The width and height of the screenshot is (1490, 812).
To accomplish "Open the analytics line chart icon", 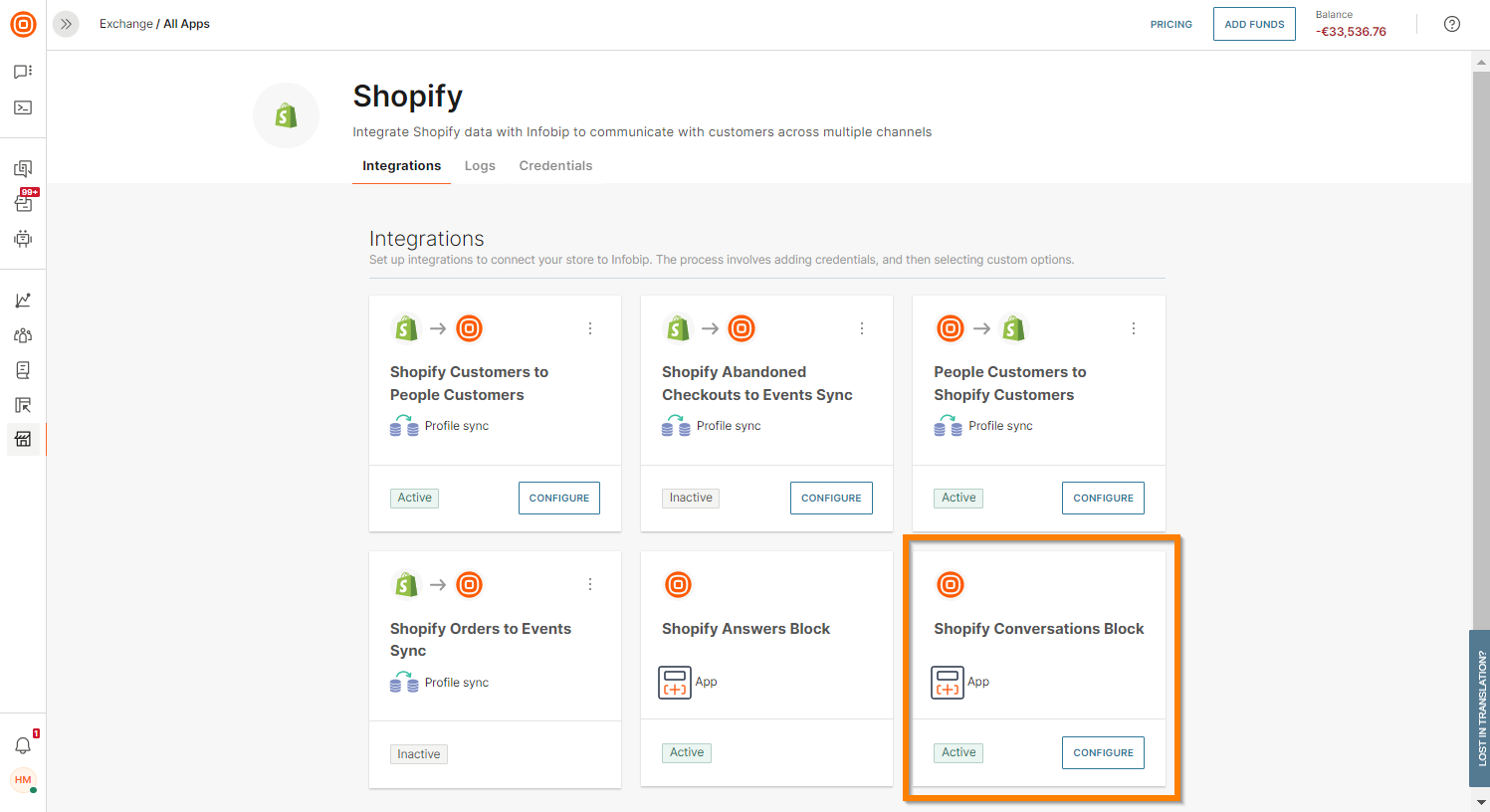I will (x=23, y=301).
